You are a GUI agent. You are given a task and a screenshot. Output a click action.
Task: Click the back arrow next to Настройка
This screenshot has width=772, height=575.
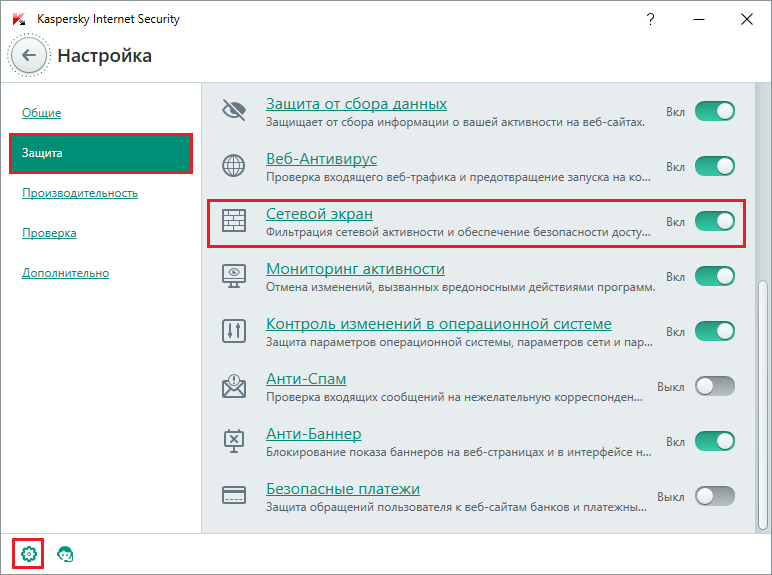click(x=29, y=56)
